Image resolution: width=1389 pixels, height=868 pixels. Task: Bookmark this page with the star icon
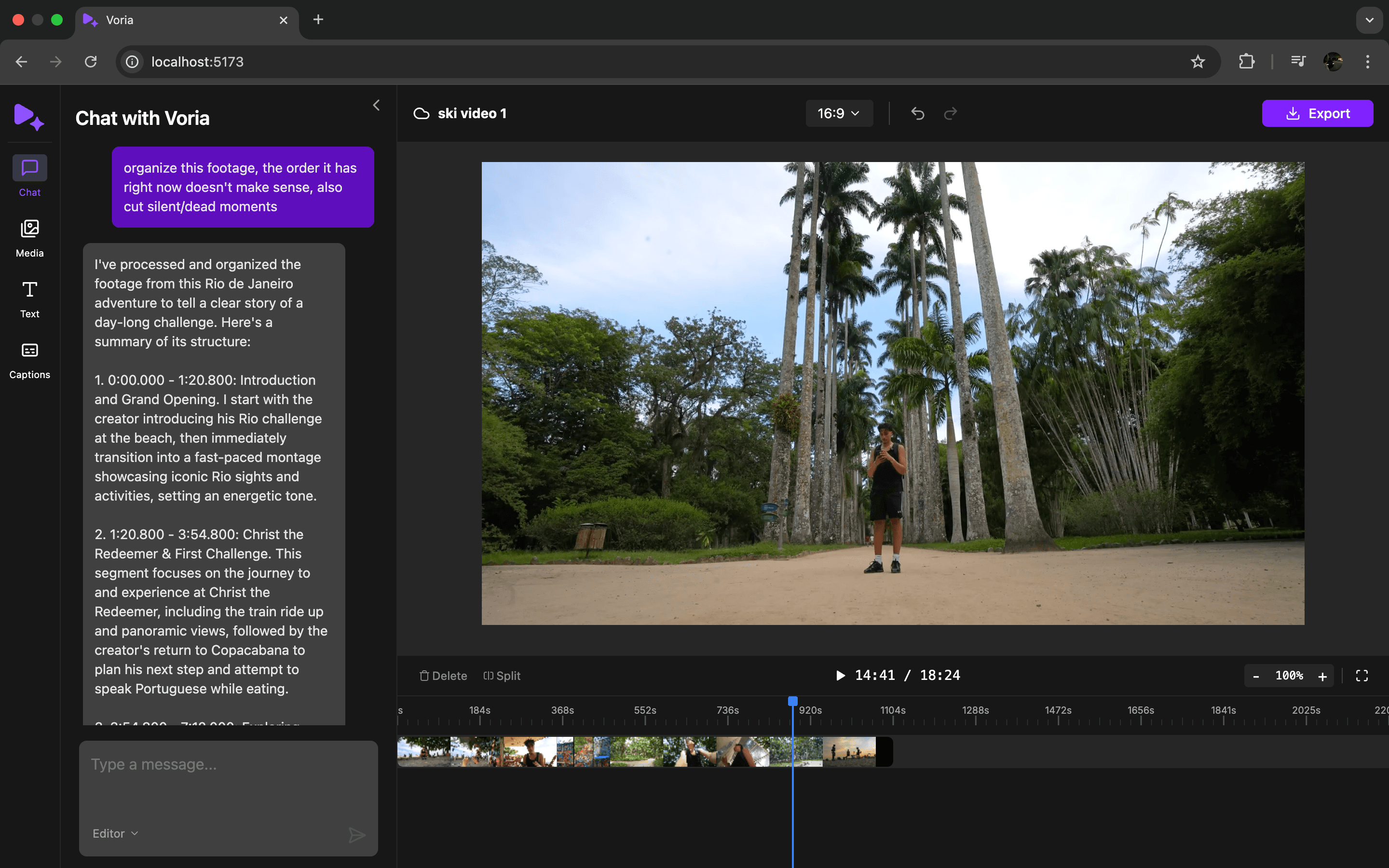(x=1198, y=61)
